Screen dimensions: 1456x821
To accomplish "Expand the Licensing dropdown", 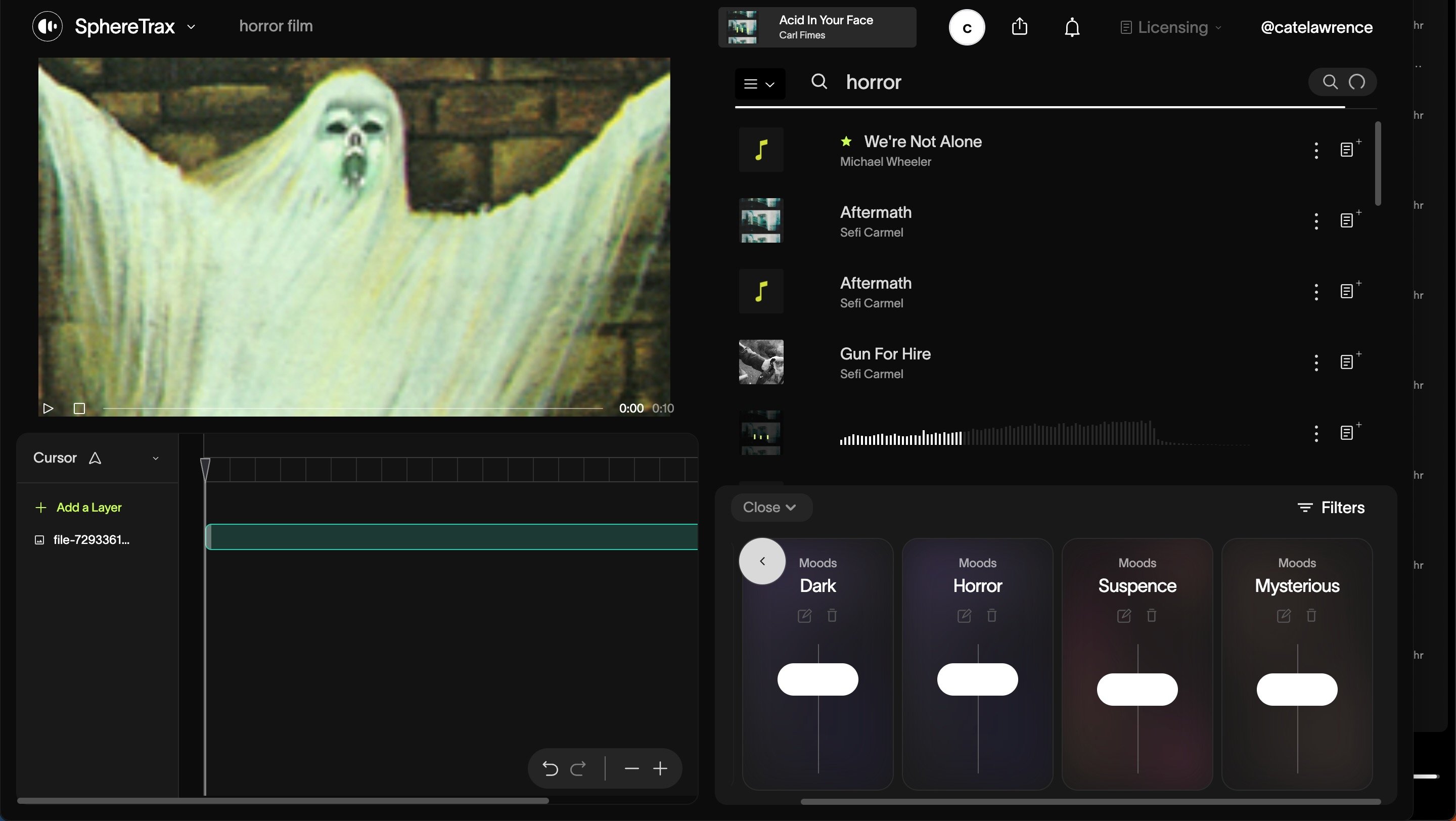I will pyautogui.click(x=1170, y=27).
